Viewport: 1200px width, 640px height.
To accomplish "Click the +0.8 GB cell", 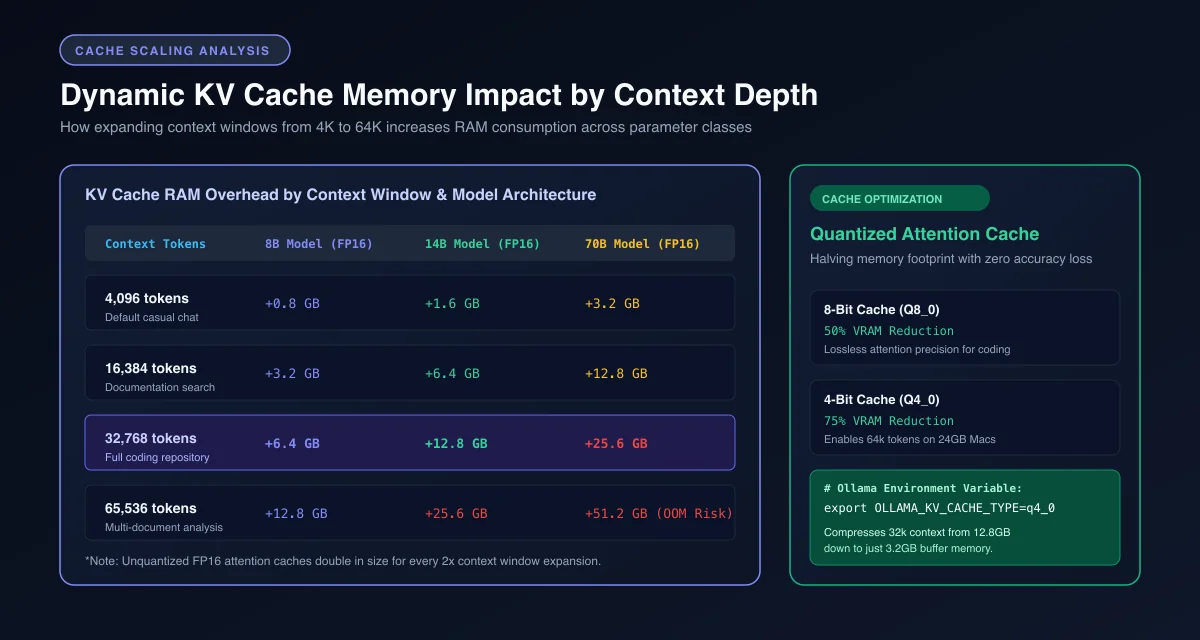I will pos(292,303).
